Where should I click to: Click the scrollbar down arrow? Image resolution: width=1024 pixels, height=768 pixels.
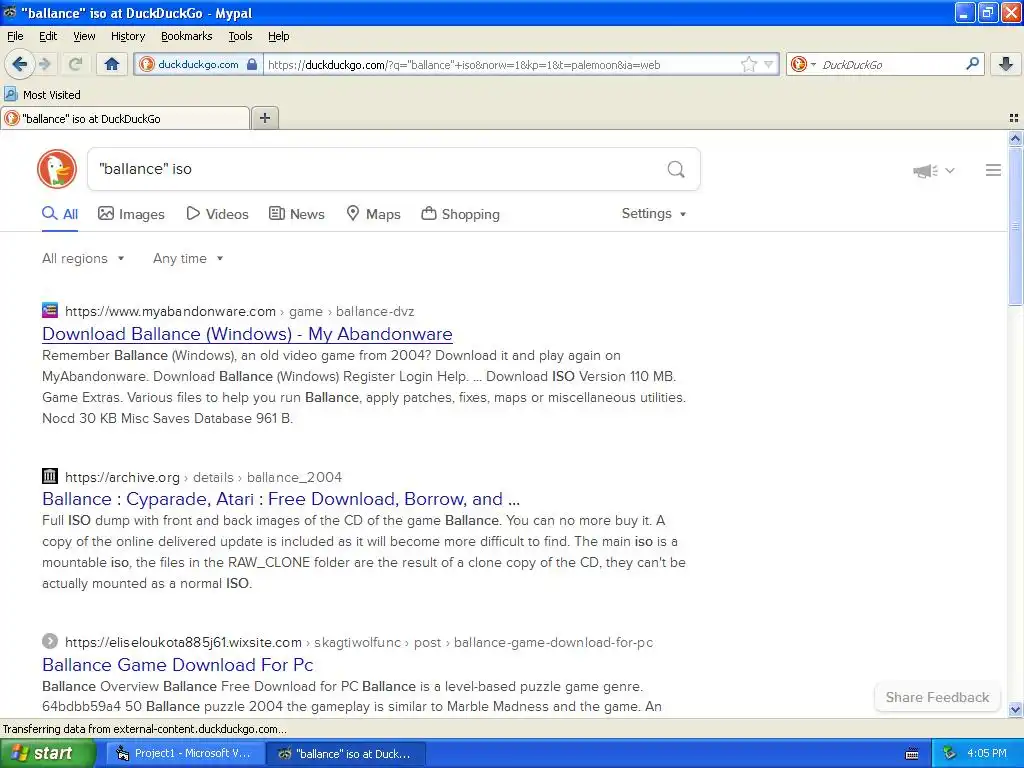coord(1015,709)
